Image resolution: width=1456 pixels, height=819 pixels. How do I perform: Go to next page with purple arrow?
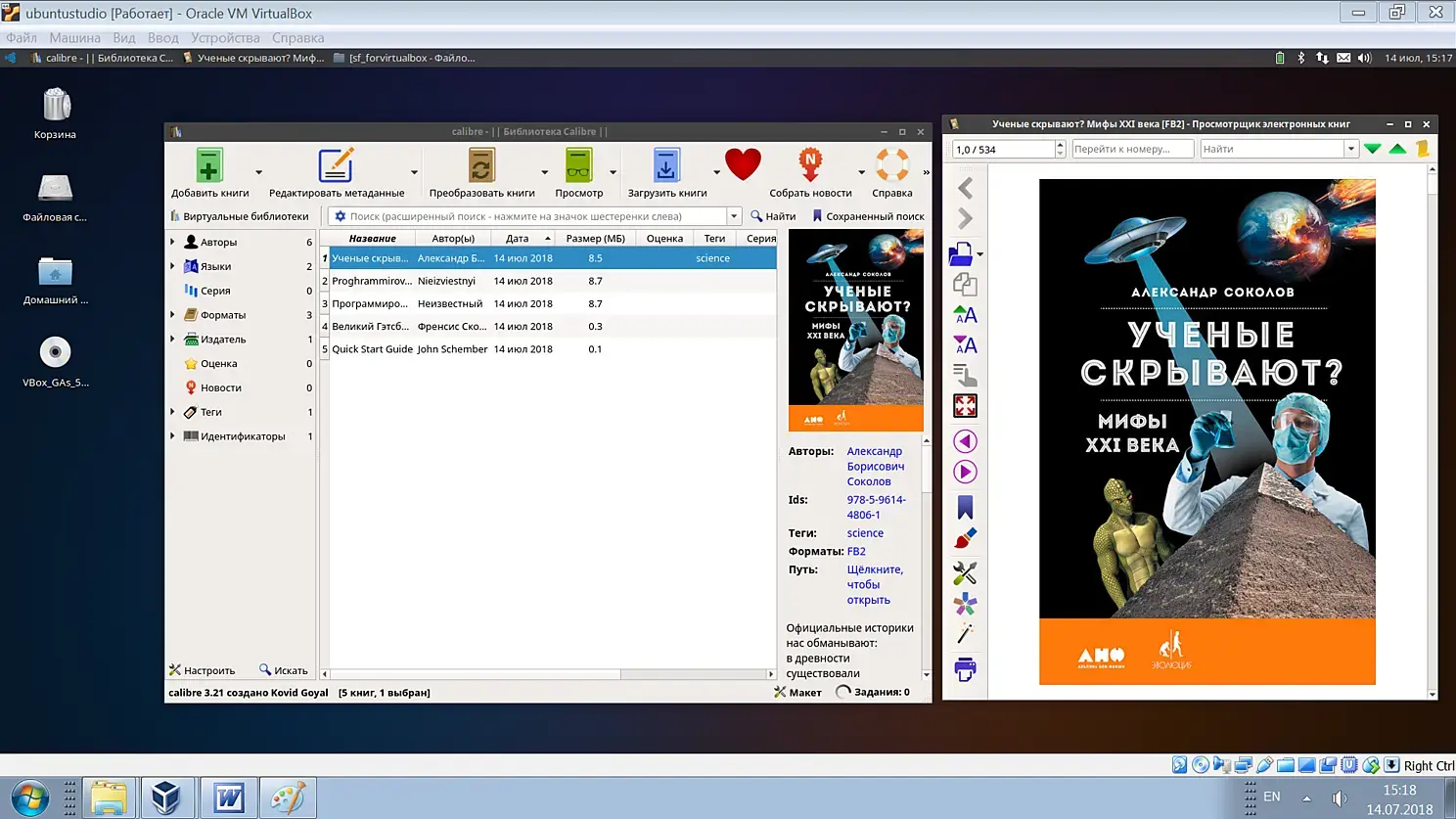965,472
